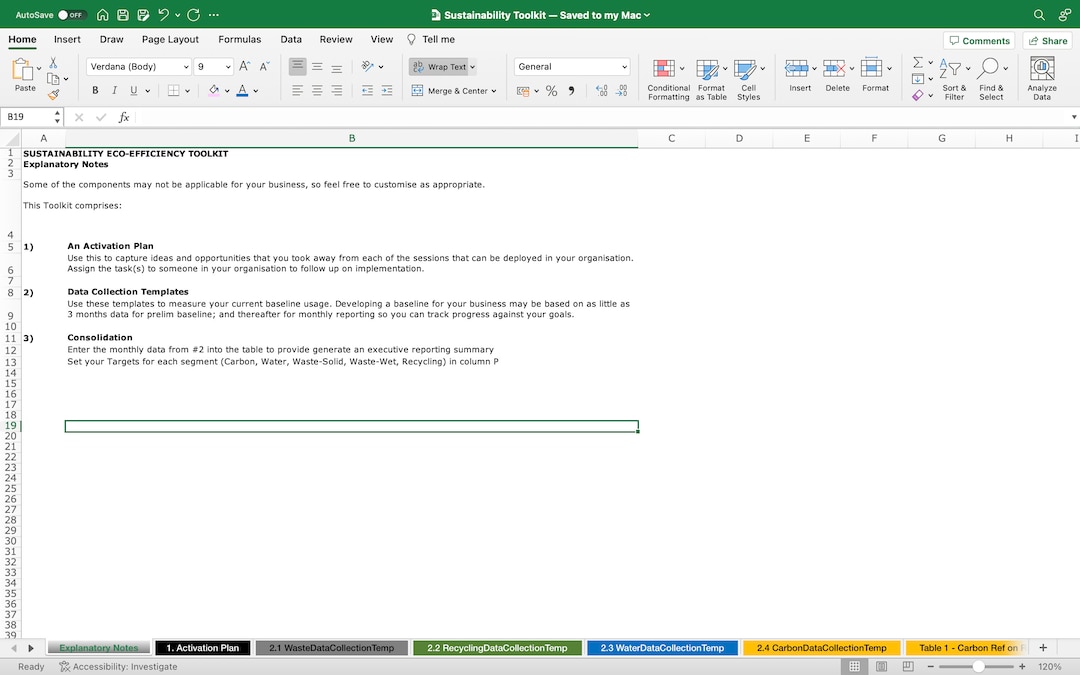Click the Increase Decimal icon
This screenshot has height=675, width=1080.
coord(602,90)
